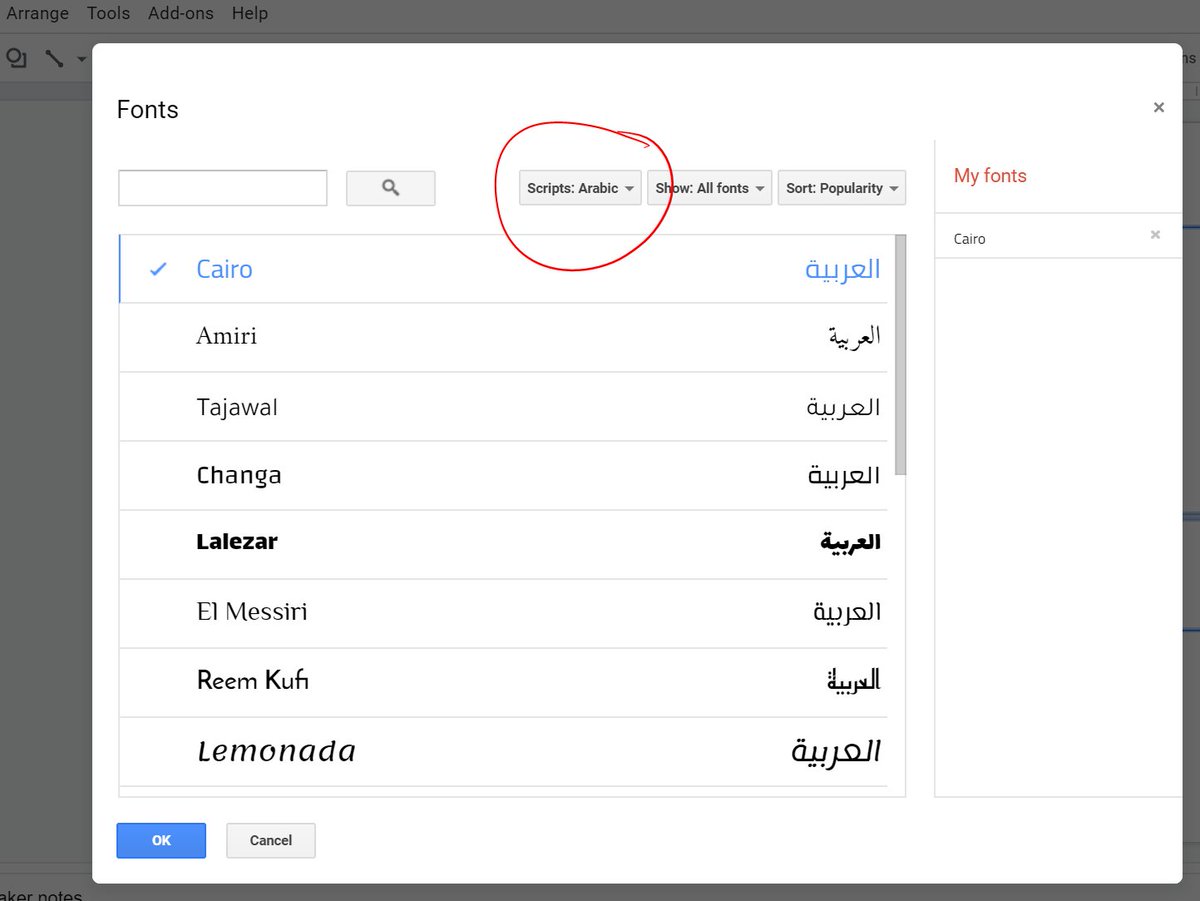Open the Tools menu
This screenshot has width=1200, height=901.
pyautogui.click(x=108, y=13)
